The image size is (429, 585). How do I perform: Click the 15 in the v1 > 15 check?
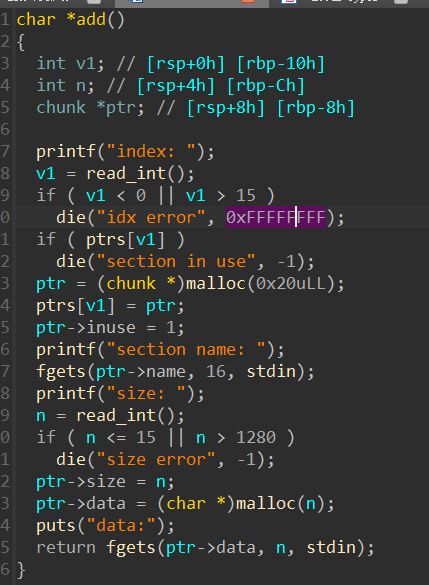[246, 195]
